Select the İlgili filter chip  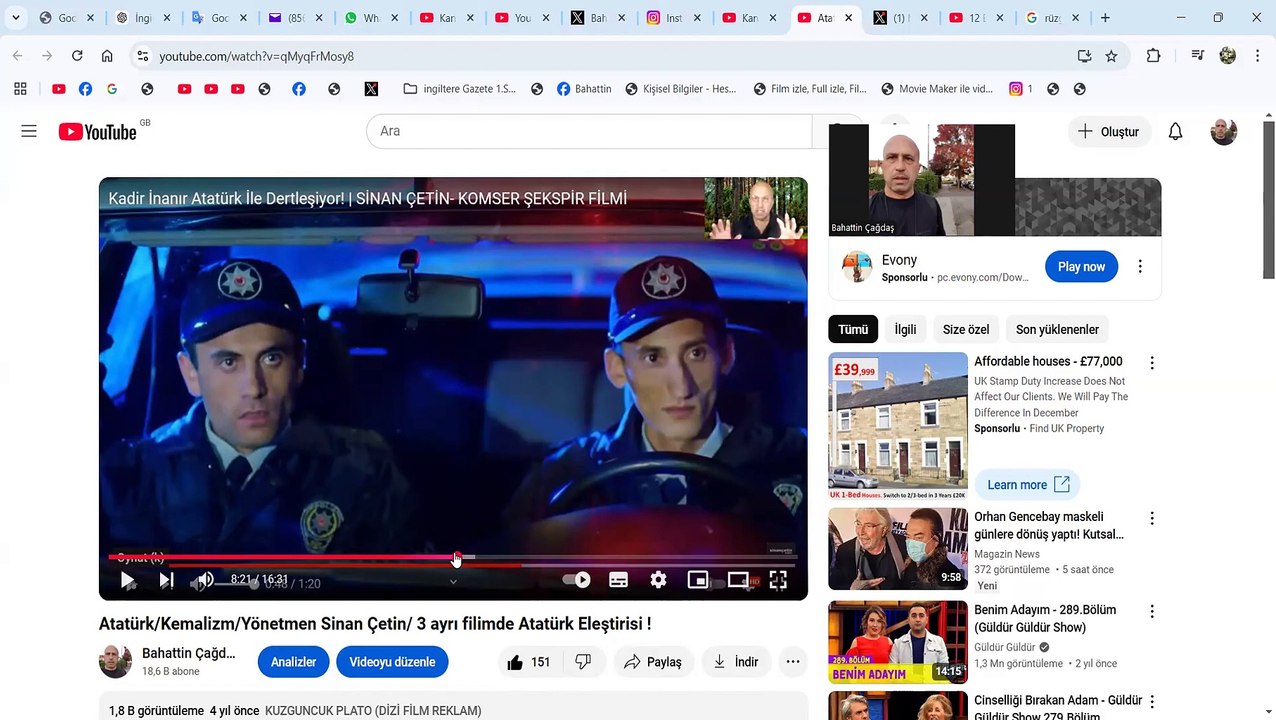905,329
